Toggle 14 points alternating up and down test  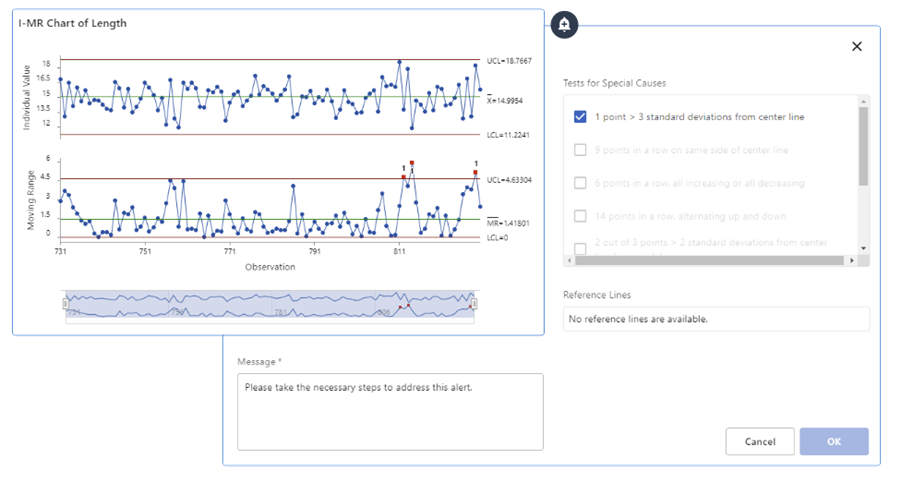point(580,216)
